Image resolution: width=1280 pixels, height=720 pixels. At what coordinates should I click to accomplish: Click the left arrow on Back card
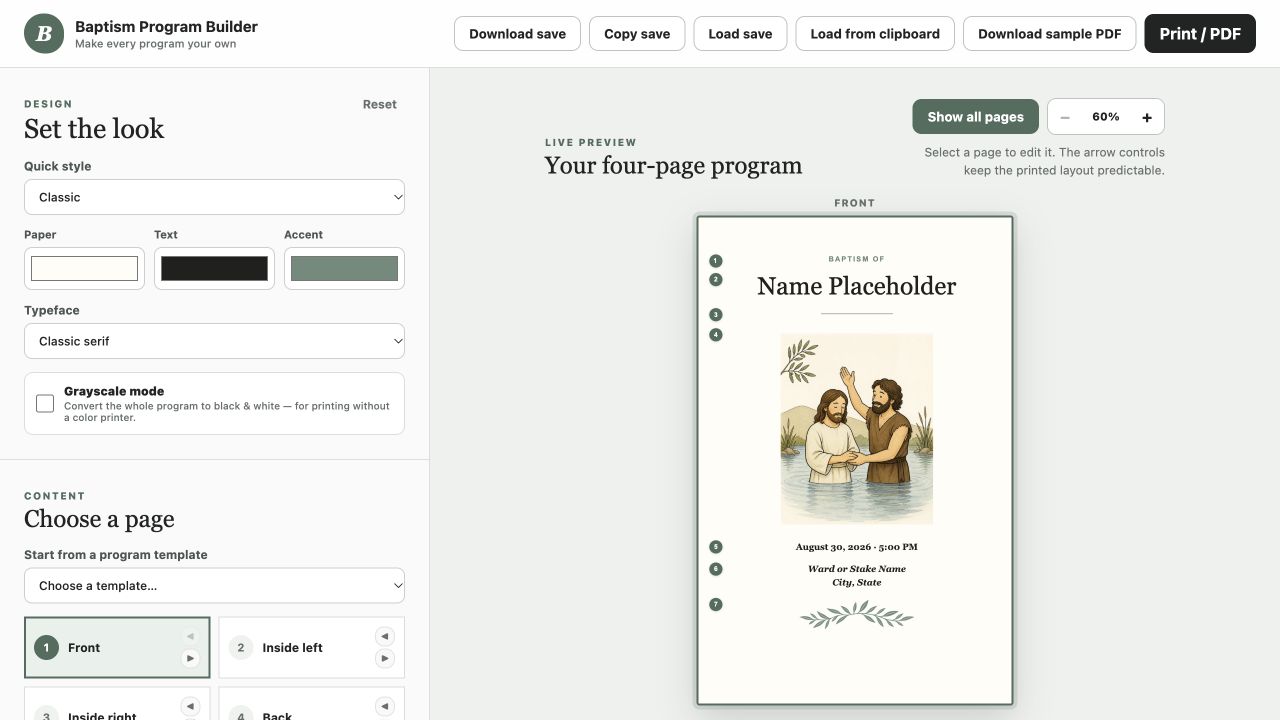click(384, 706)
